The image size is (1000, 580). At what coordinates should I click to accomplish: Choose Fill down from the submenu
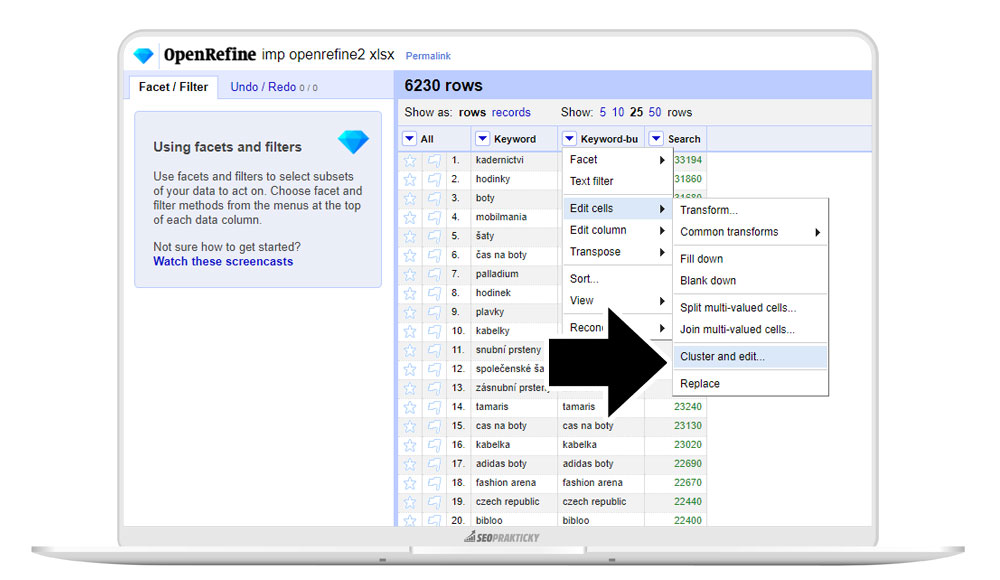click(751, 259)
